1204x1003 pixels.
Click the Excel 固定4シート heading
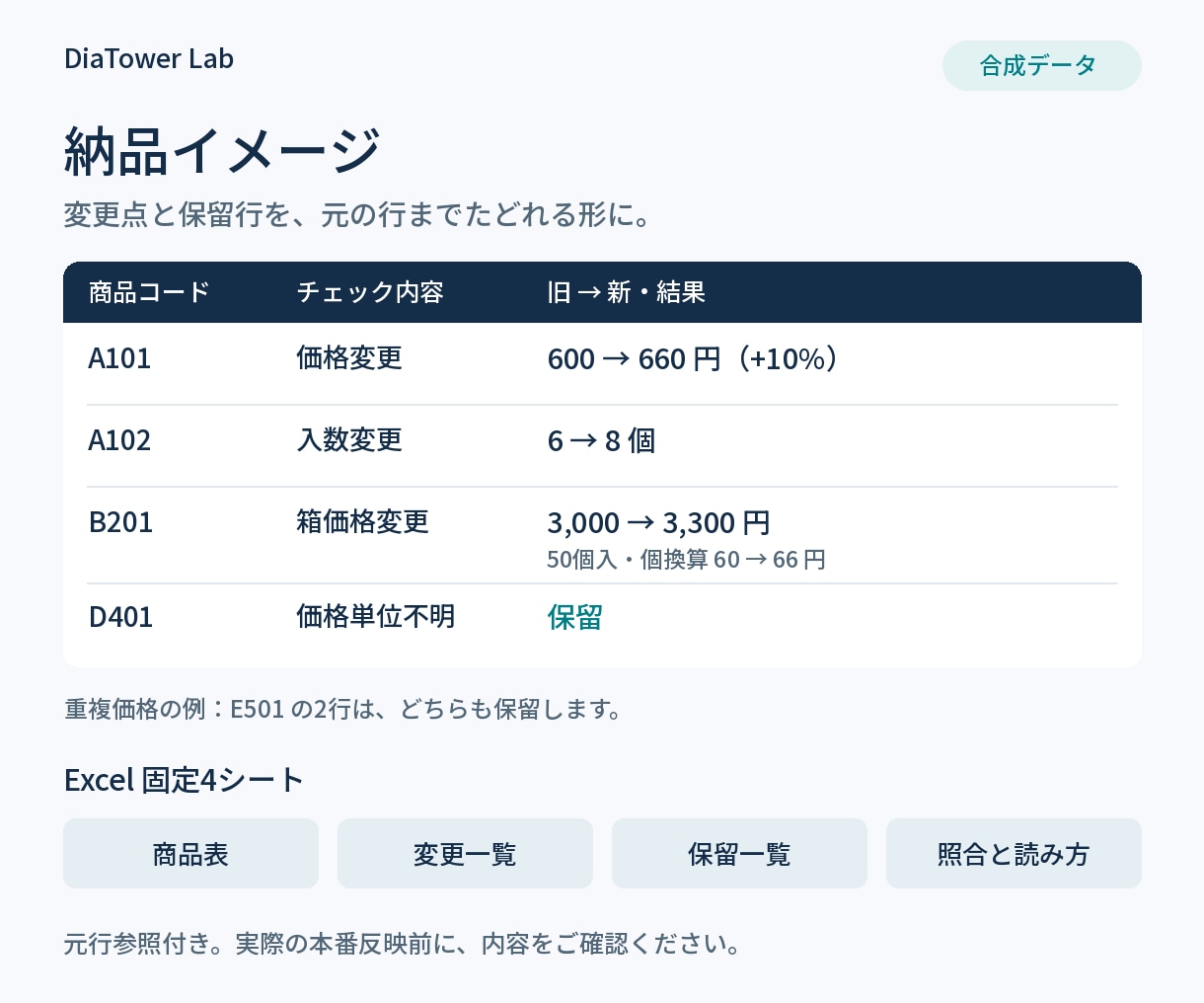click(184, 780)
